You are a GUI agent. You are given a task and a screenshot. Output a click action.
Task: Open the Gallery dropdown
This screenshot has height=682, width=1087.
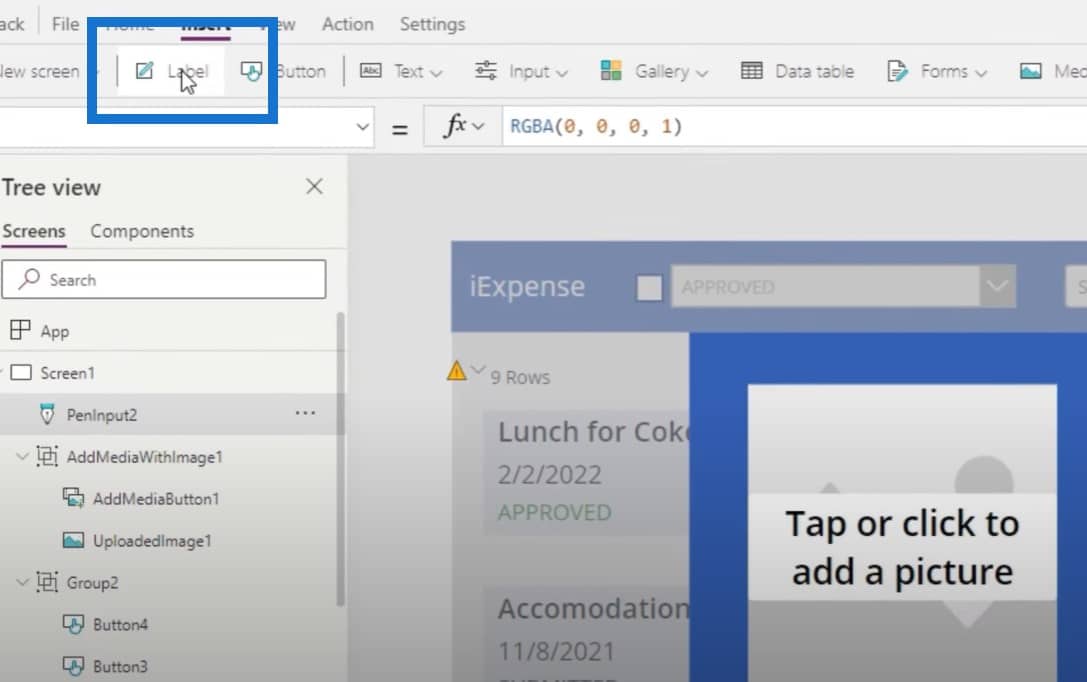(654, 71)
